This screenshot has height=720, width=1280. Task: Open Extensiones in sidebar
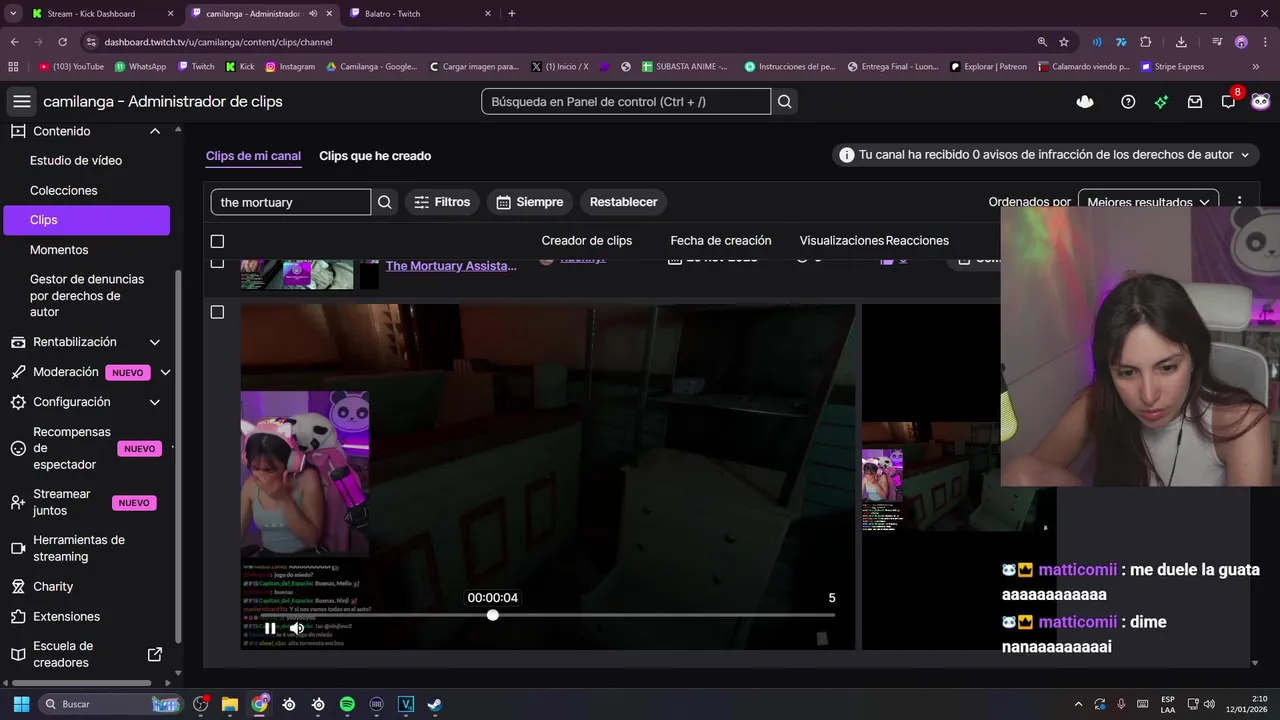tap(66, 616)
